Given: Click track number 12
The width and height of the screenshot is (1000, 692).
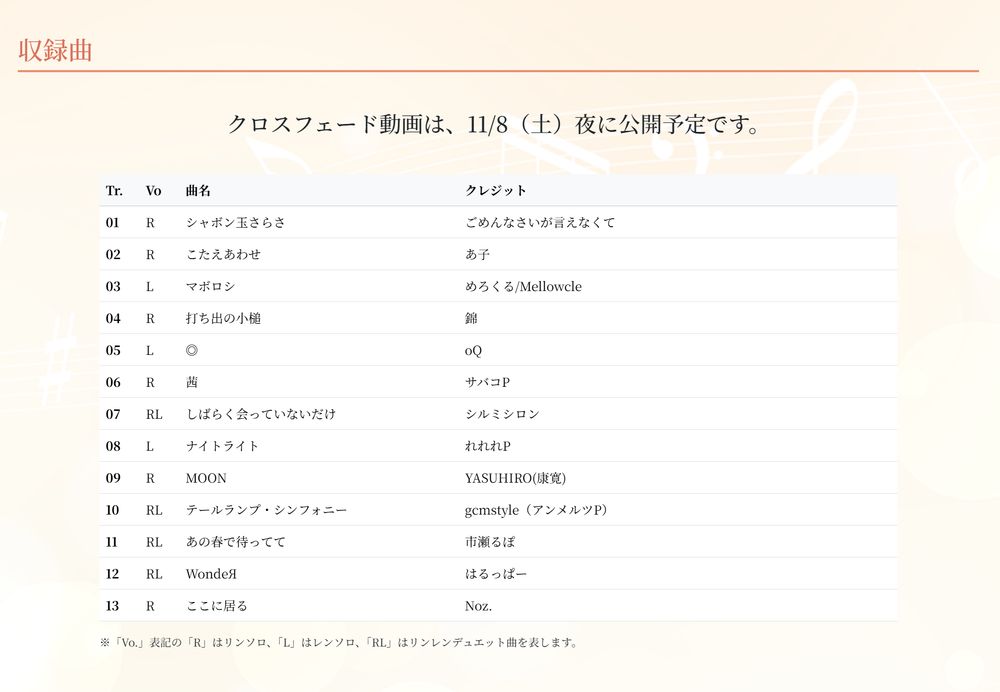Looking at the screenshot, I should coord(112,574).
